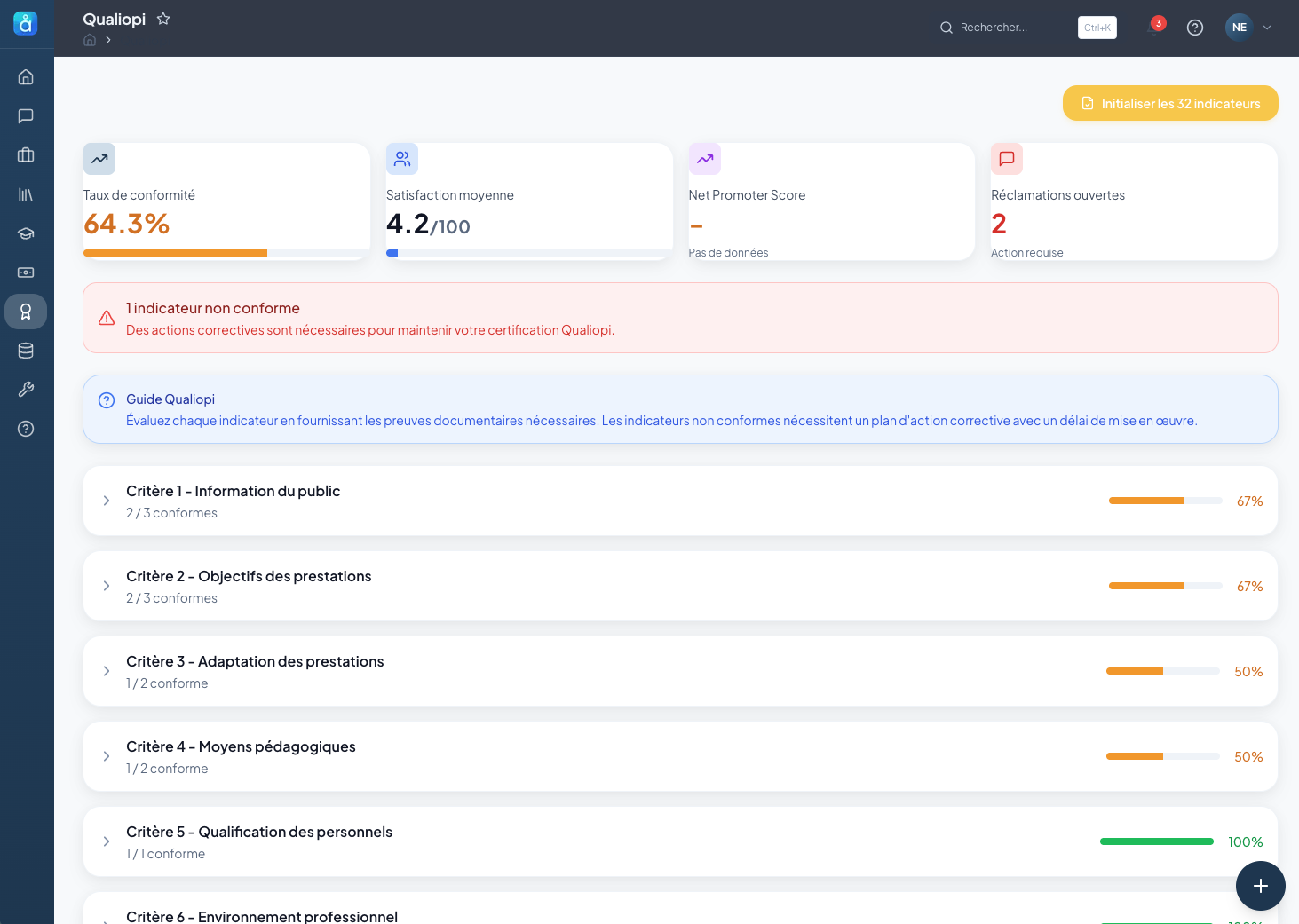1299x924 pixels.
Task: Click the 4.2/100 satisfaction value
Action: click(x=428, y=224)
